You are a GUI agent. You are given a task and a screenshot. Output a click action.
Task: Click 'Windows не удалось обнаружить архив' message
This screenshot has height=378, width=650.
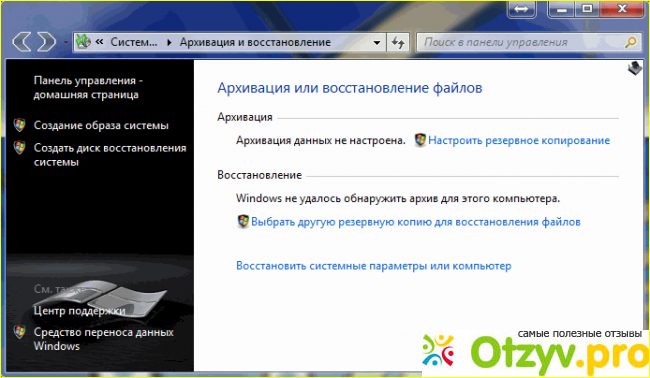click(398, 198)
